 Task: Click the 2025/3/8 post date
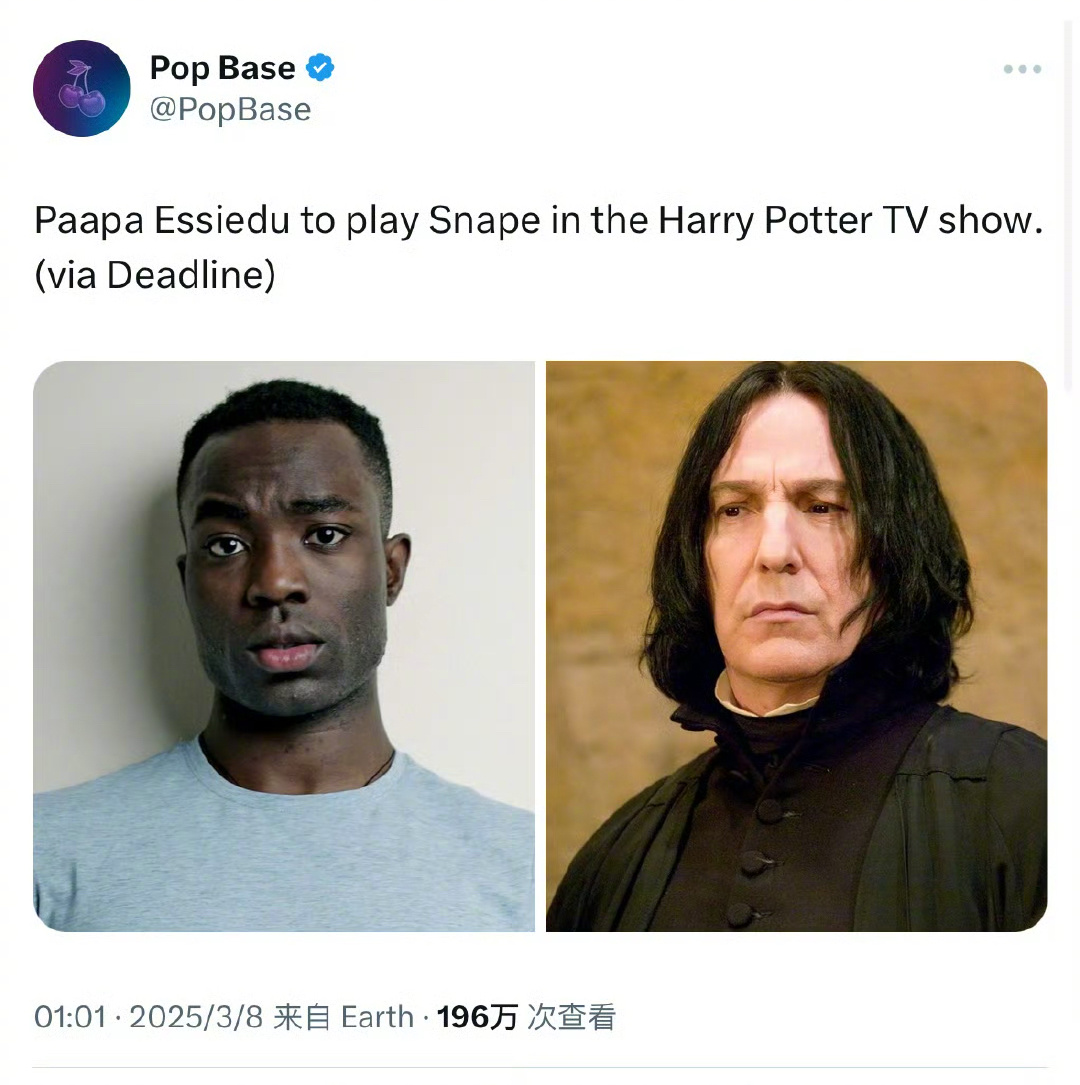click(x=196, y=1017)
